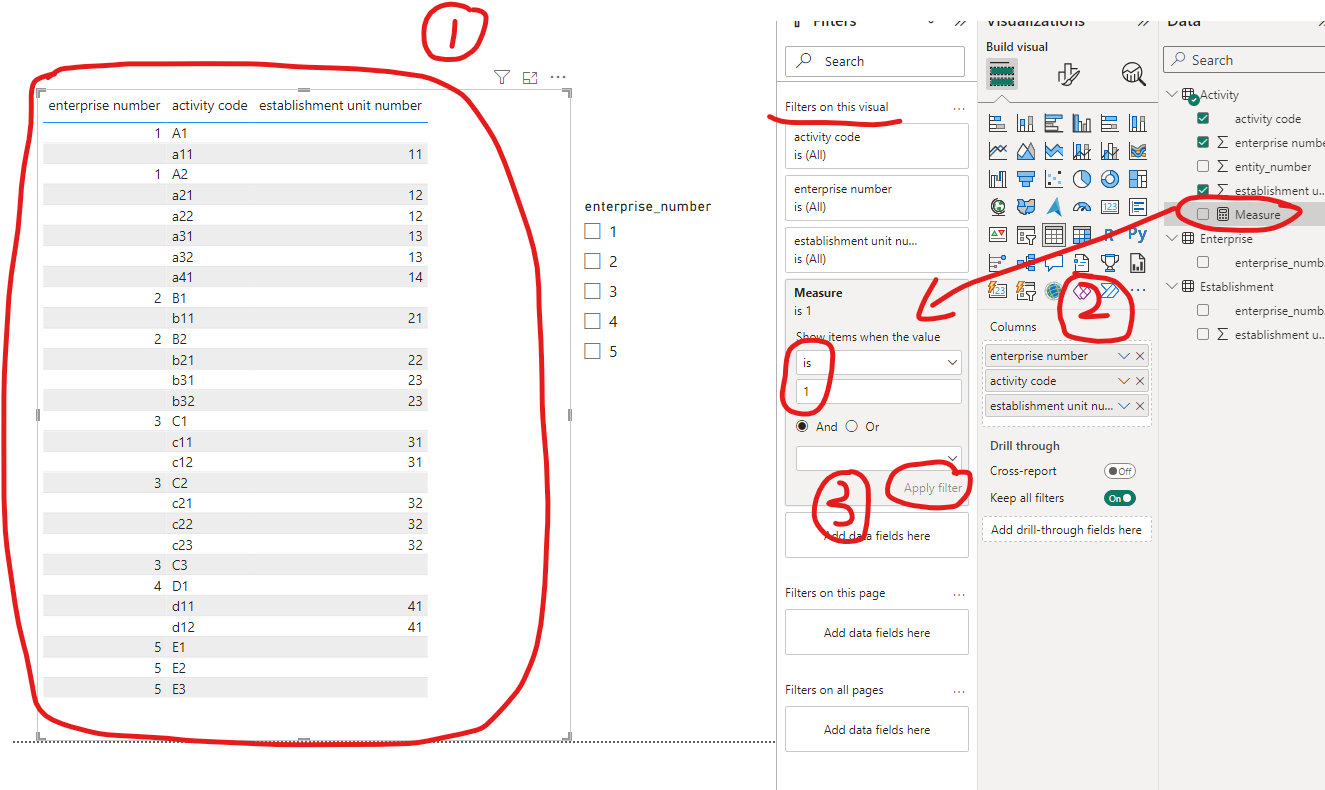The image size is (1325, 790).
Task: Check the Measure field checkbox
Action: pyautogui.click(x=1203, y=214)
